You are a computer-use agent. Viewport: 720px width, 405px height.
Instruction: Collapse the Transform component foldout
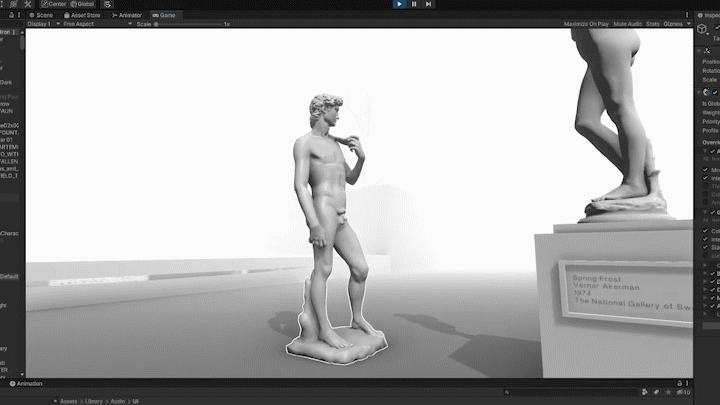699,51
